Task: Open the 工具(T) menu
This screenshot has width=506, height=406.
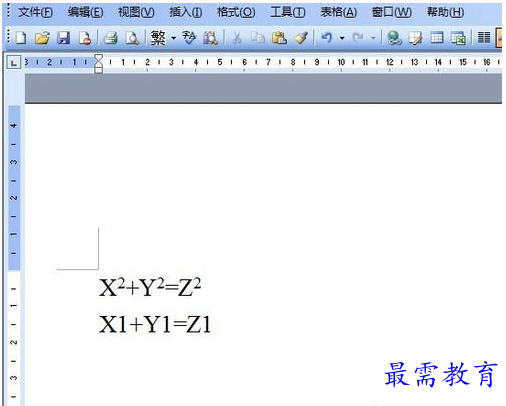Action: click(x=288, y=13)
